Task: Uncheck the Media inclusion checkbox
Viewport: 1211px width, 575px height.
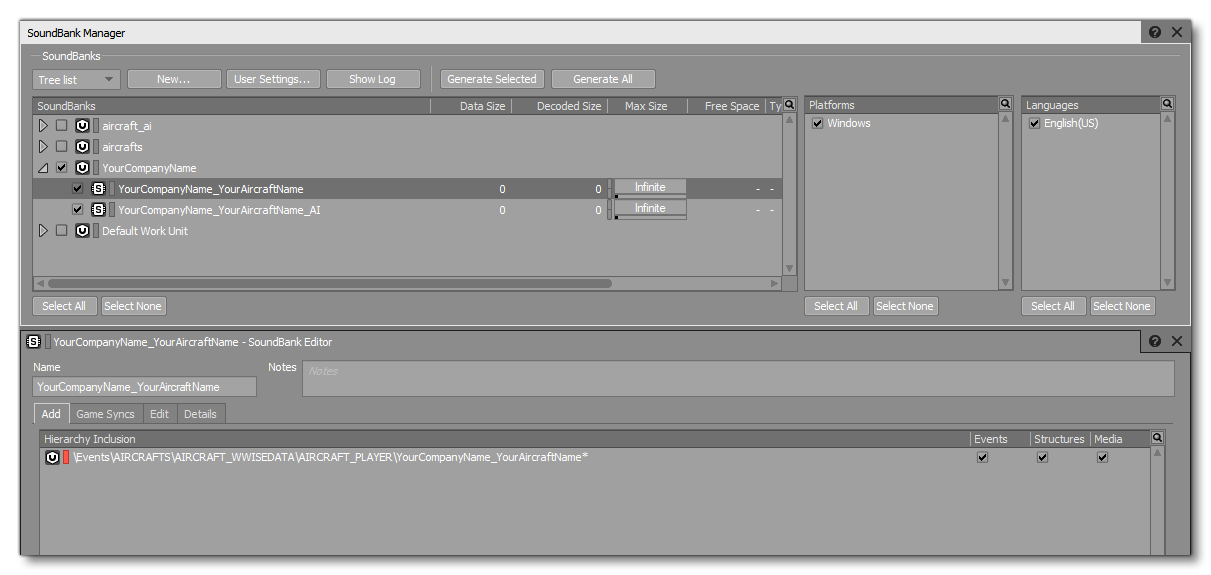Action: (x=1102, y=457)
